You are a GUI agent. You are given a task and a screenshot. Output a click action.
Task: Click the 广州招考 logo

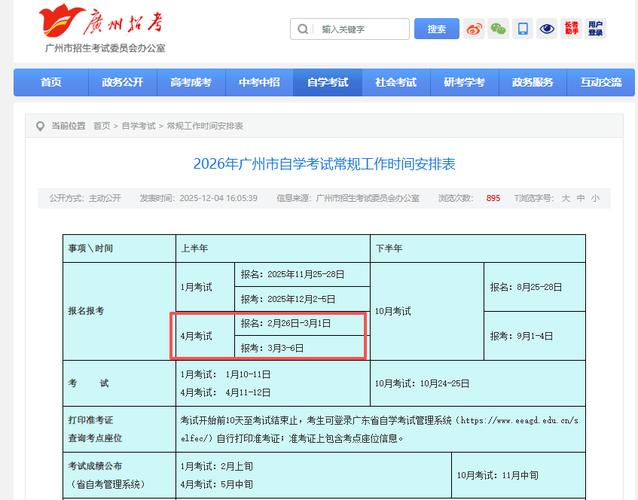pos(104,28)
